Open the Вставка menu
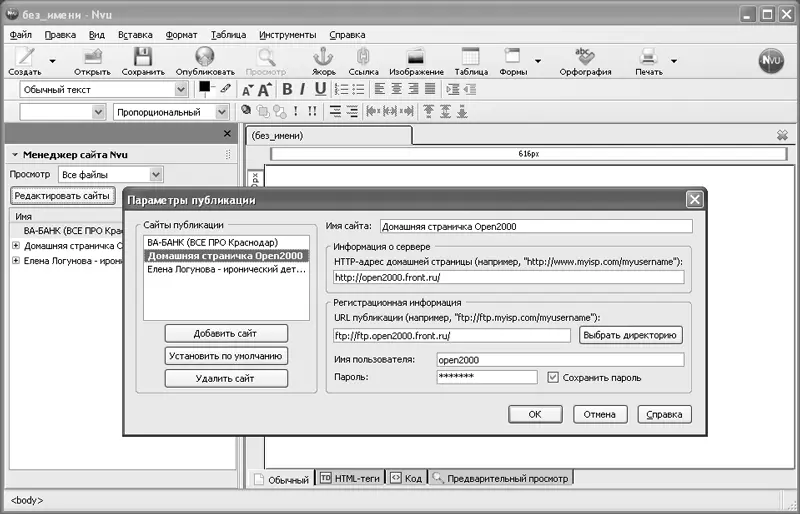The width and height of the screenshot is (800, 514). (x=135, y=35)
